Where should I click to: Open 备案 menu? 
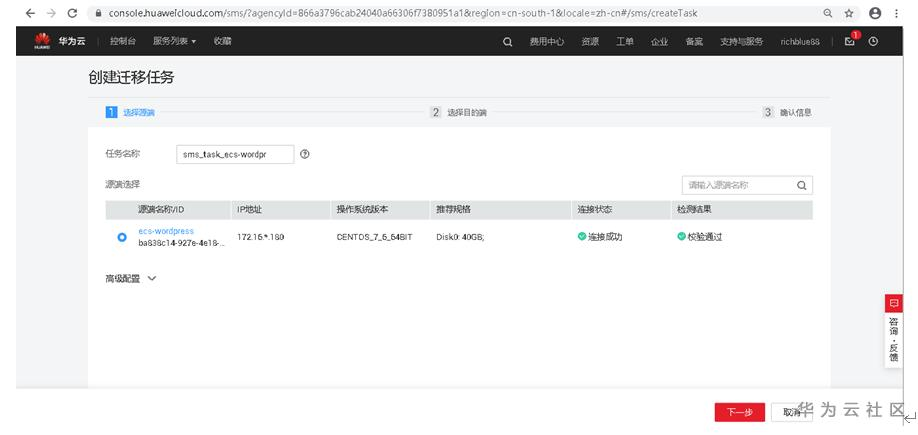pyautogui.click(x=694, y=42)
